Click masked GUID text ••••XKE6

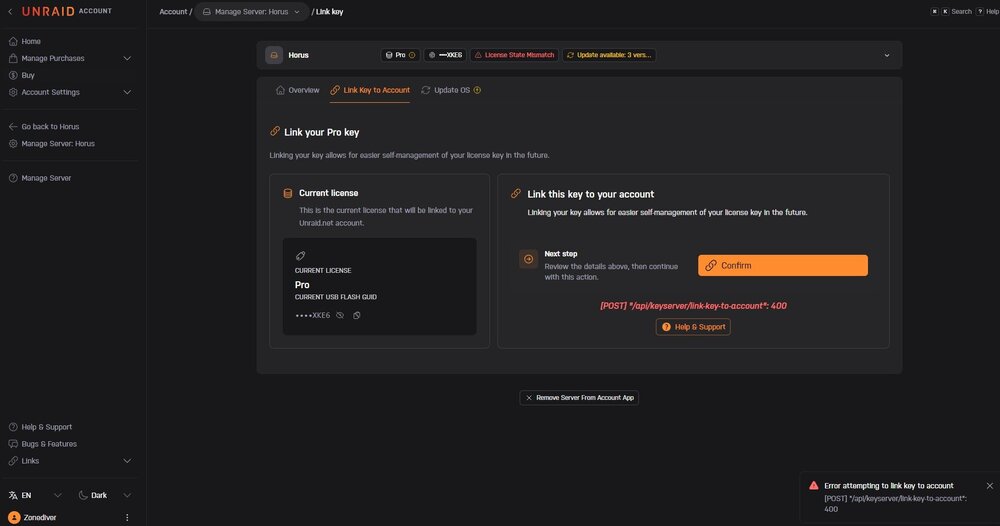[x=312, y=316]
